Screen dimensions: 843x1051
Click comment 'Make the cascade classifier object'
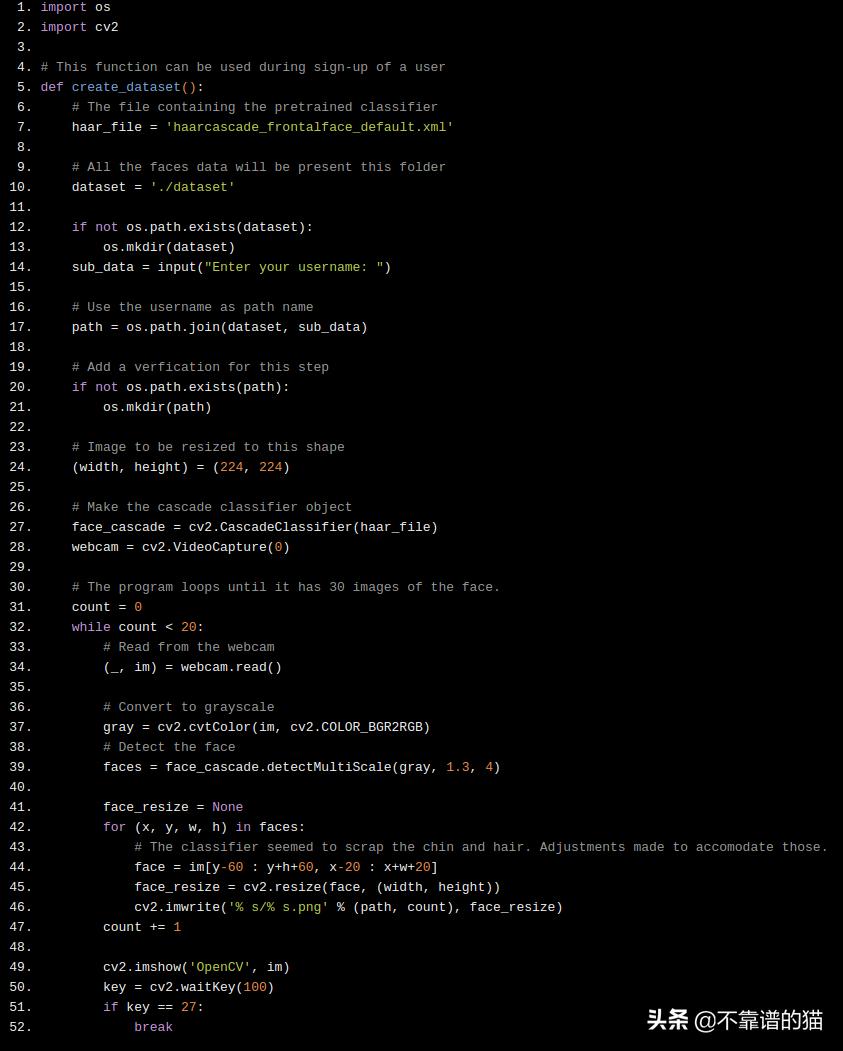click(211, 507)
